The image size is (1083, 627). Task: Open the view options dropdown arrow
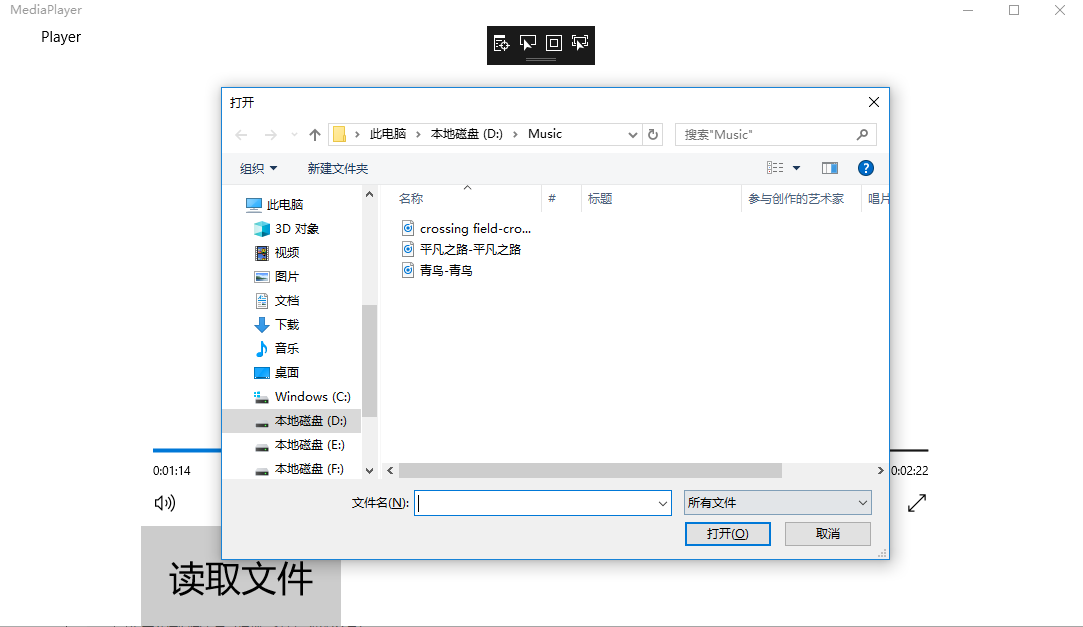pyautogui.click(x=796, y=168)
